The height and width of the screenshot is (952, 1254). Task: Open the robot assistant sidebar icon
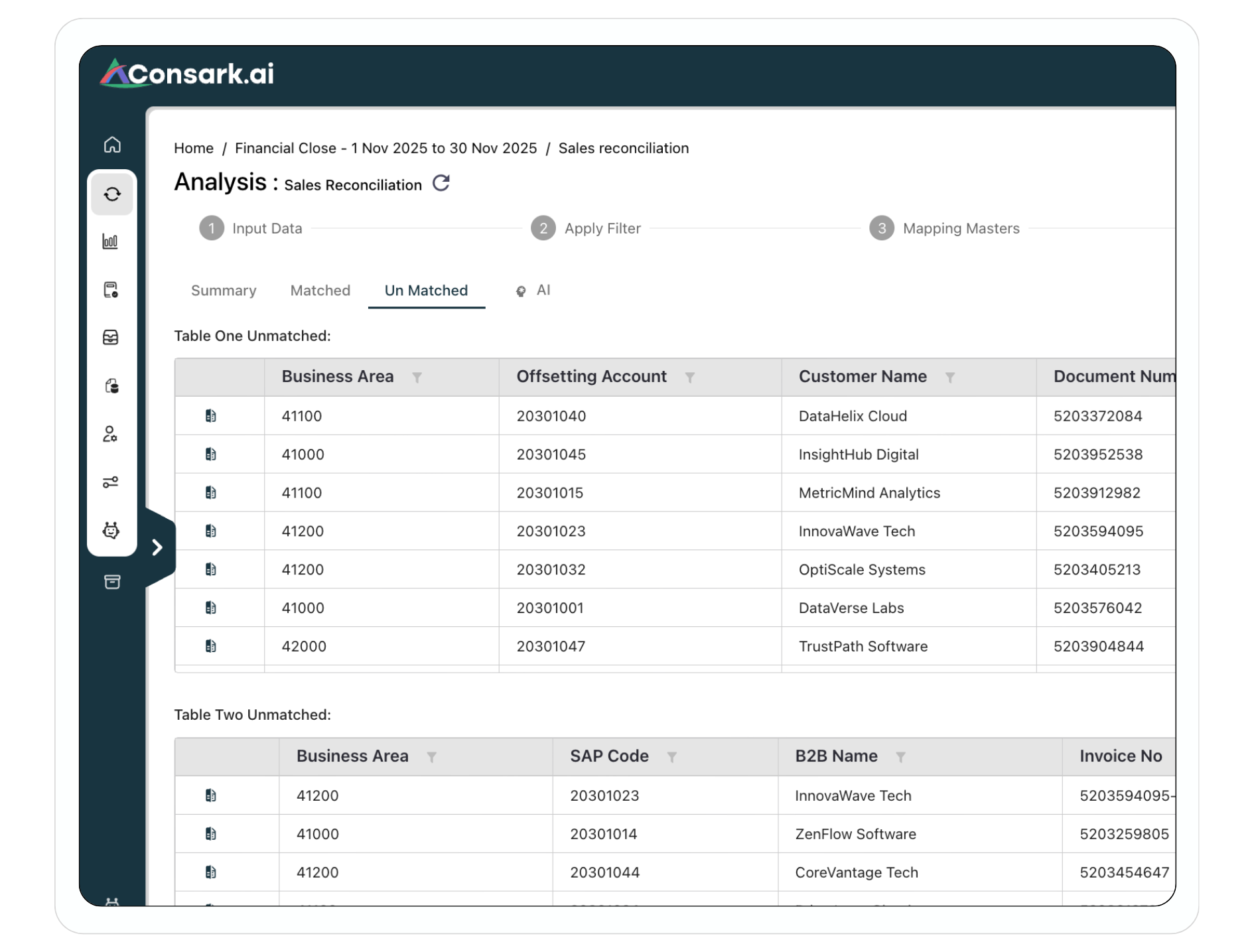[x=111, y=530]
